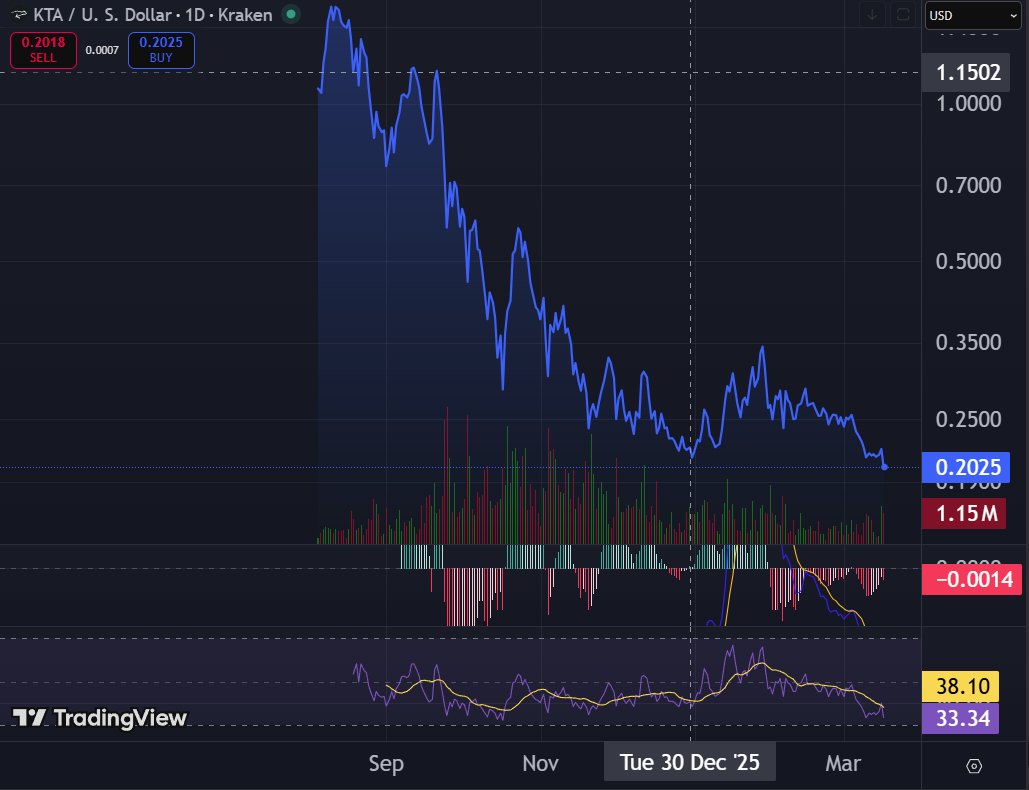Click the faded fullscreen frame icon
Image resolution: width=1029 pixels, height=790 pixels.
pyautogui.click(x=903, y=15)
